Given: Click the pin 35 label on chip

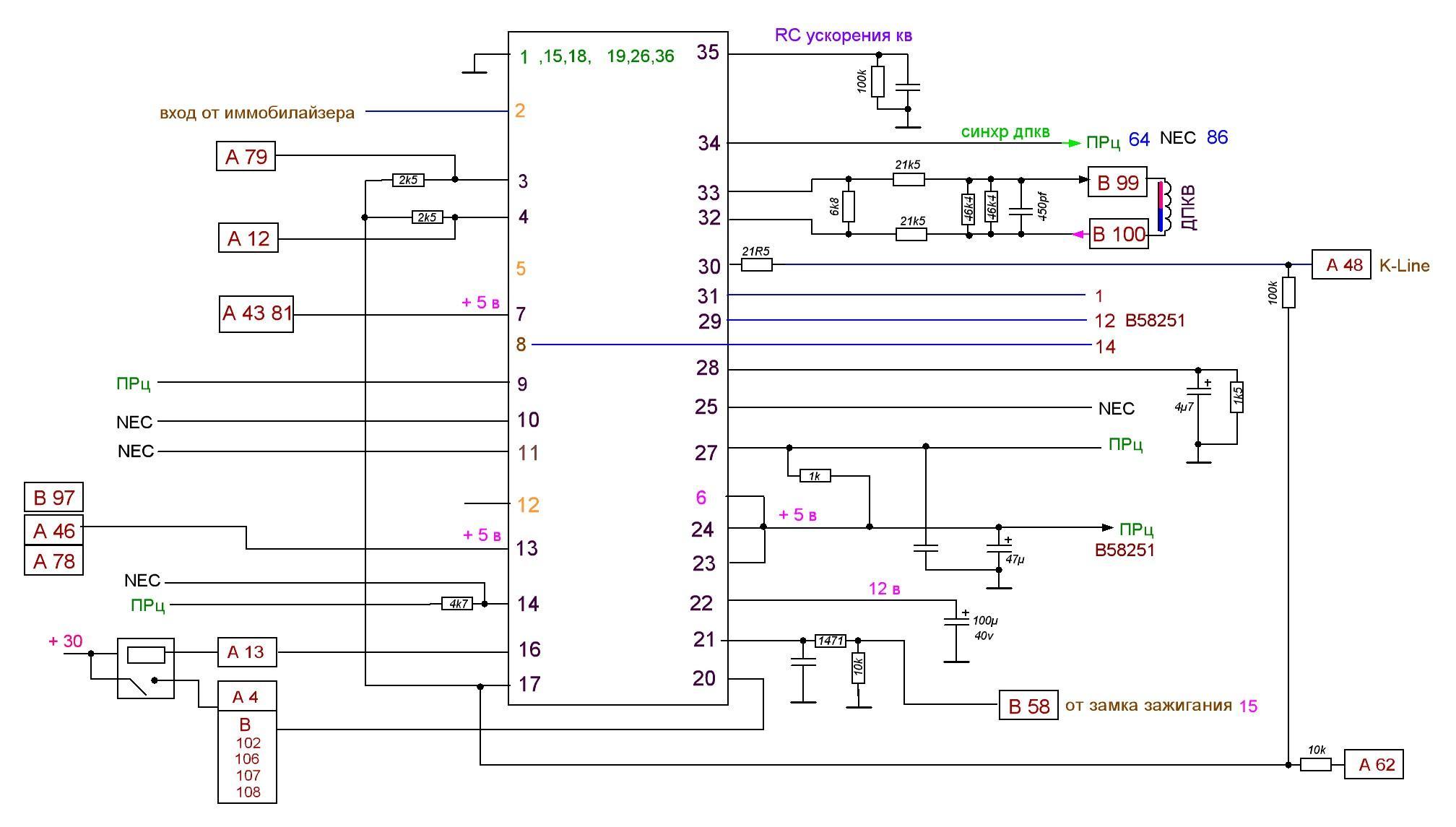Looking at the screenshot, I should click(x=707, y=52).
